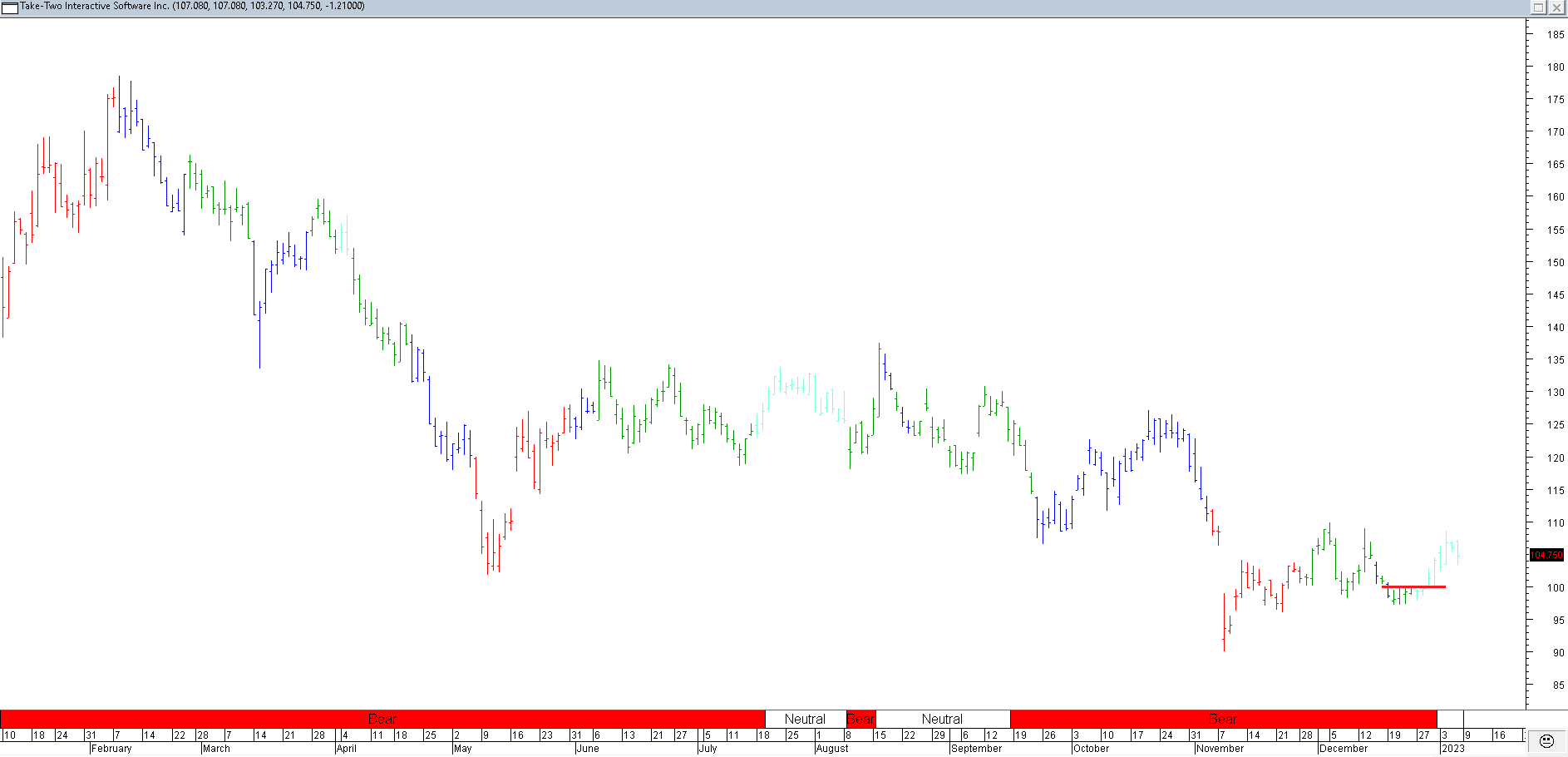Click the October month label
Viewport: 1568px width, 757px height.
[1091, 749]
